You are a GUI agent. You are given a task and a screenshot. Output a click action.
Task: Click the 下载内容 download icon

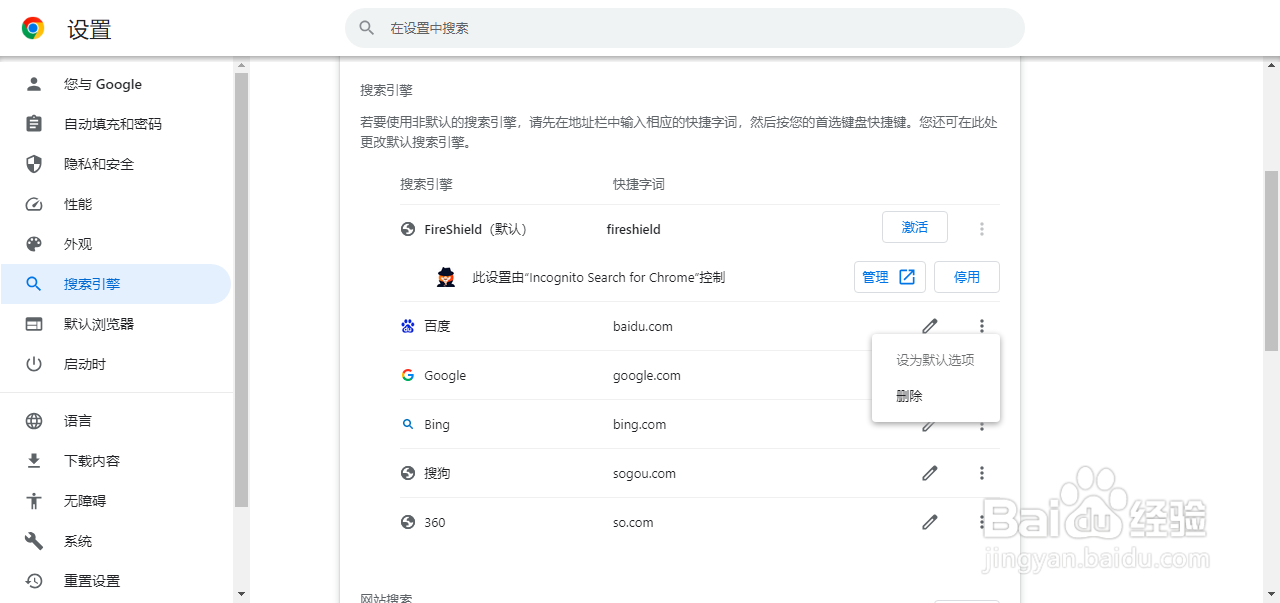click(34, 461)
